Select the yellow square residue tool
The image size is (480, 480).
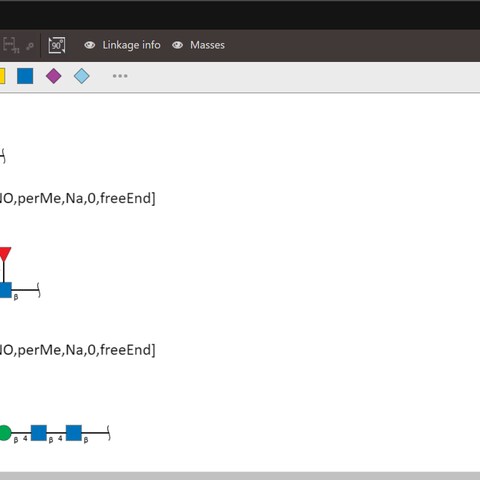(2, 76)
